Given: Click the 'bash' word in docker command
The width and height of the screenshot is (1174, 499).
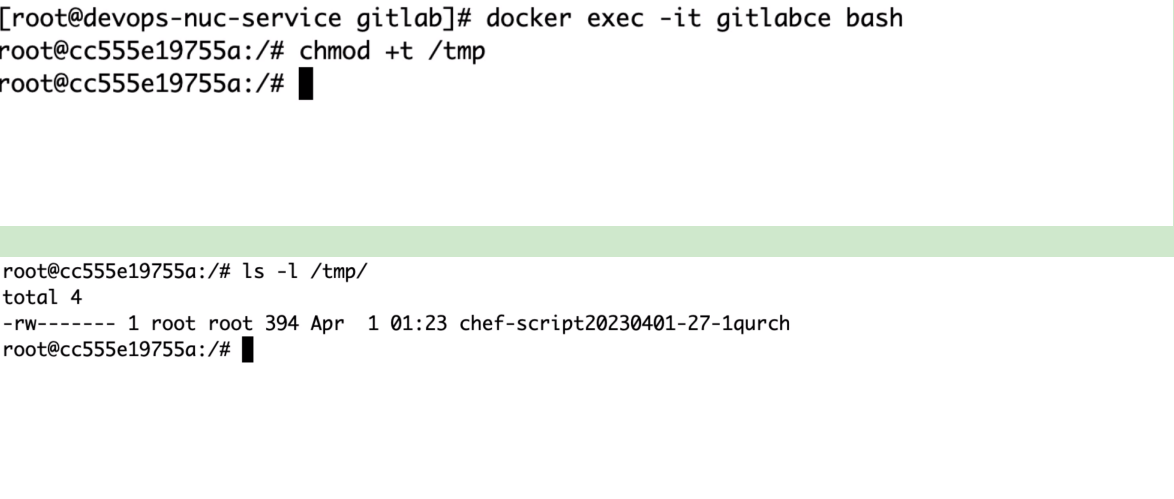Looking at the screenshot, I should 875,17.
